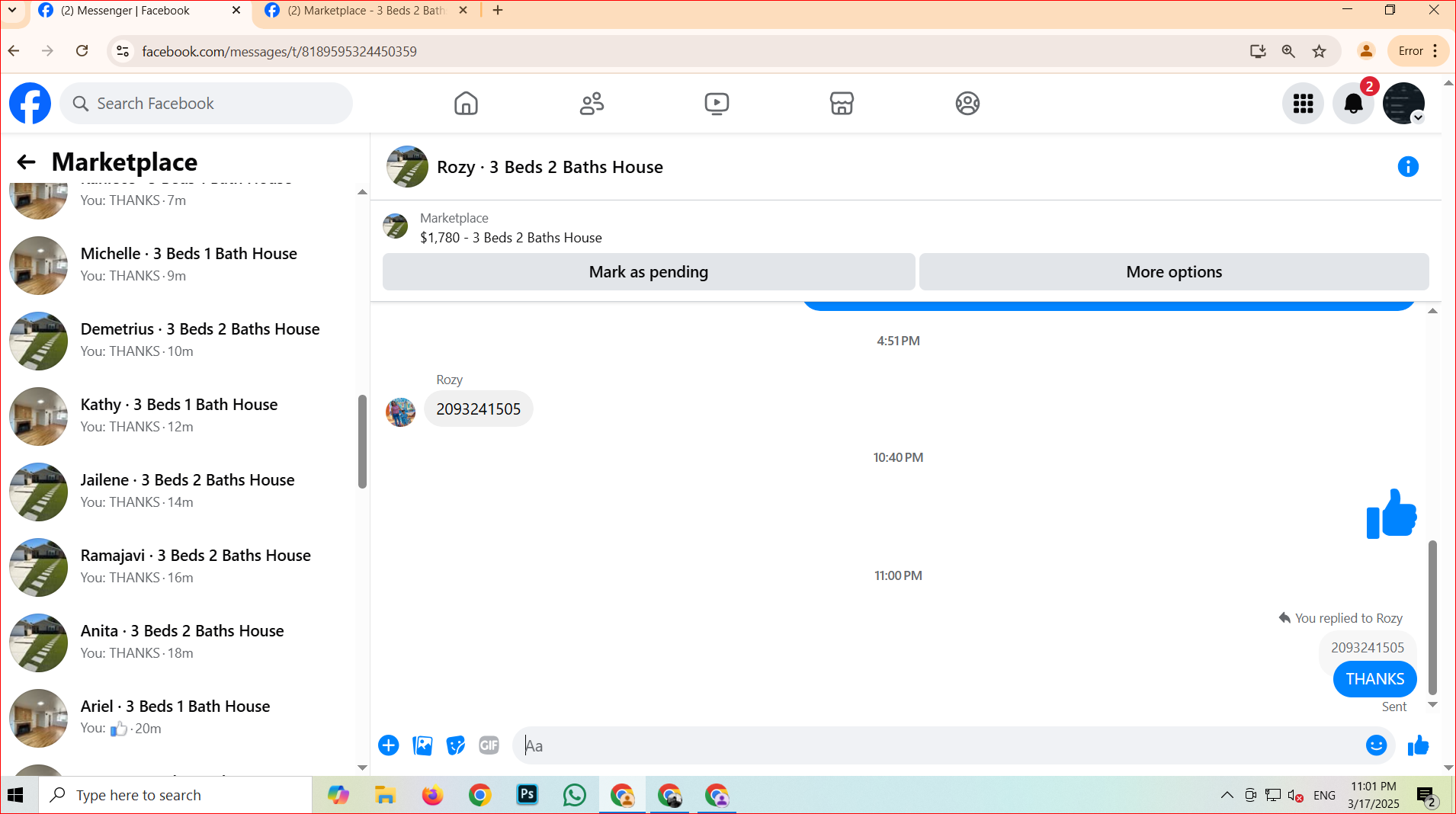
Task: Click Mark as pending button
Action: click(649, 272)
